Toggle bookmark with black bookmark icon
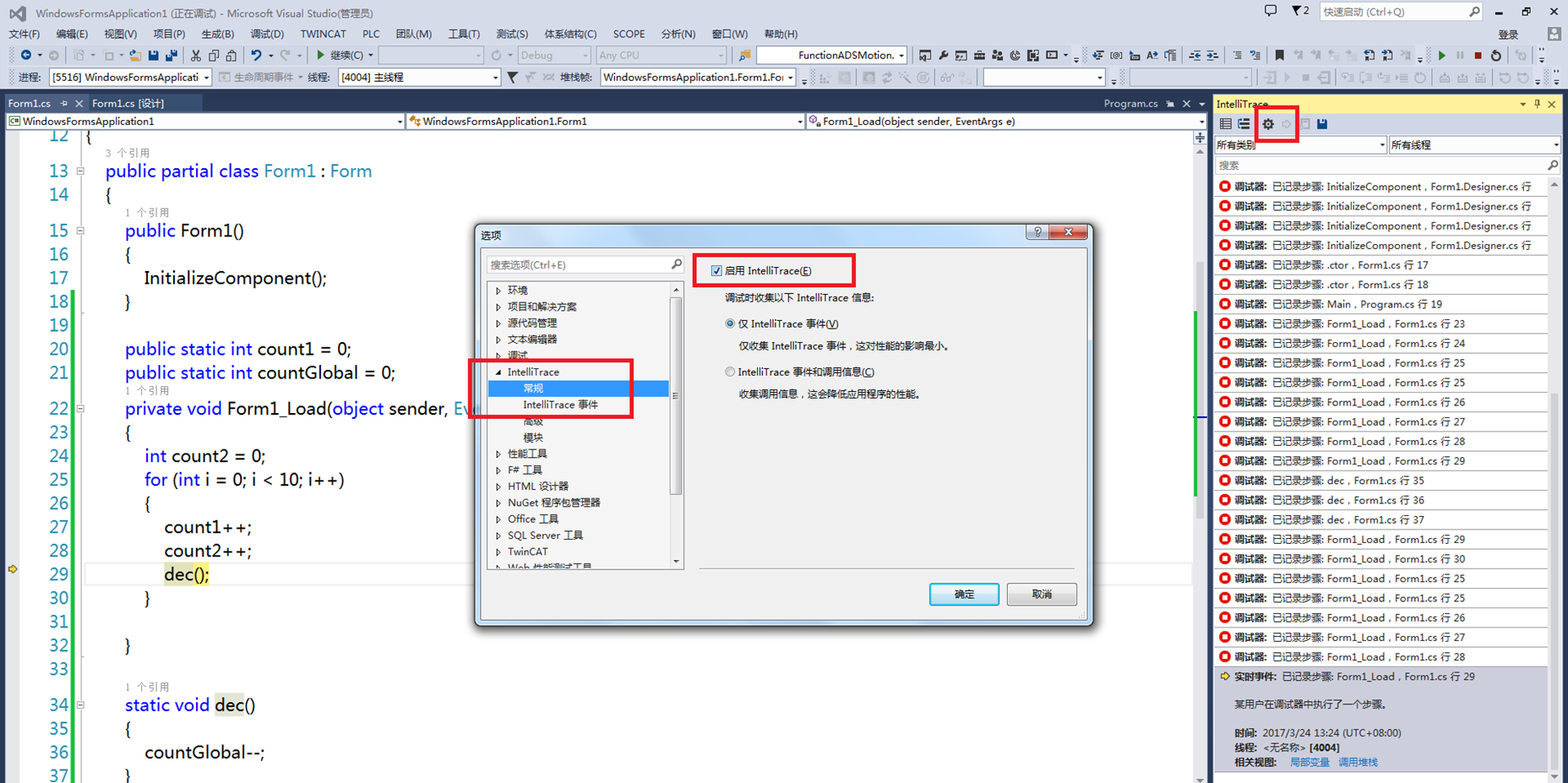The width and height of the screenshot is (1568, 783). [x=1279, y=56]
